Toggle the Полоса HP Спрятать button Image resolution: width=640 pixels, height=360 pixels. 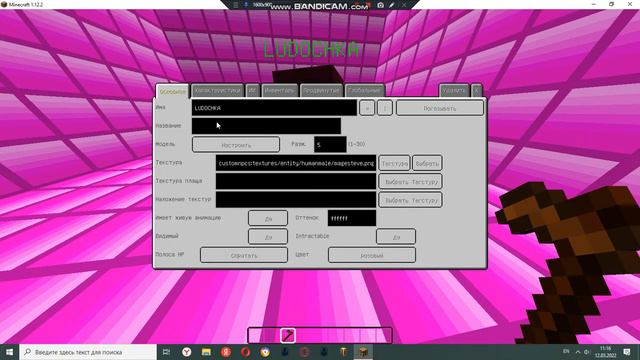tap(244, 255)
